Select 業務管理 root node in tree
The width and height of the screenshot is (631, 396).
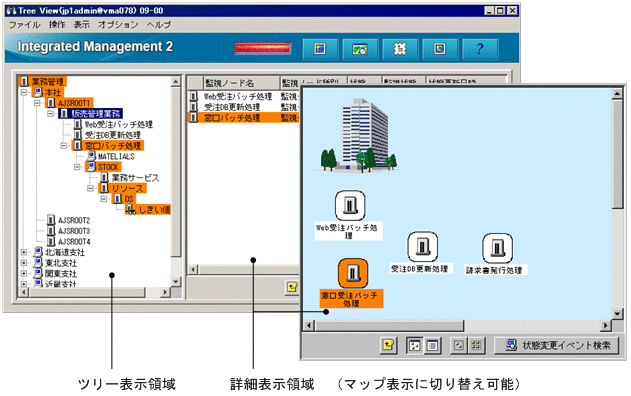[x=42, y=82]
